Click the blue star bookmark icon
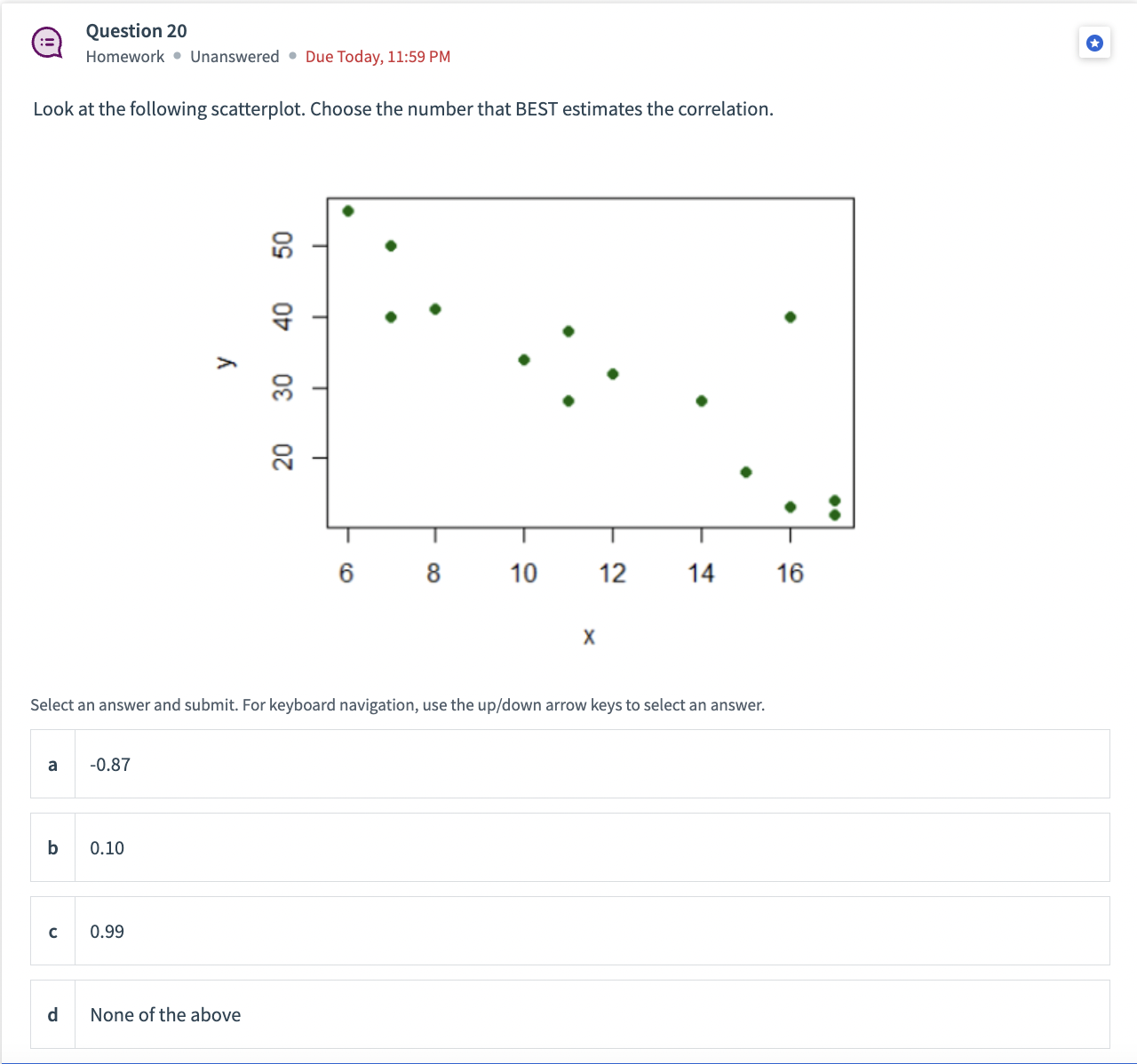Image resolution: width=1137 pixels, height=1064 pixels. (1094, 42)
